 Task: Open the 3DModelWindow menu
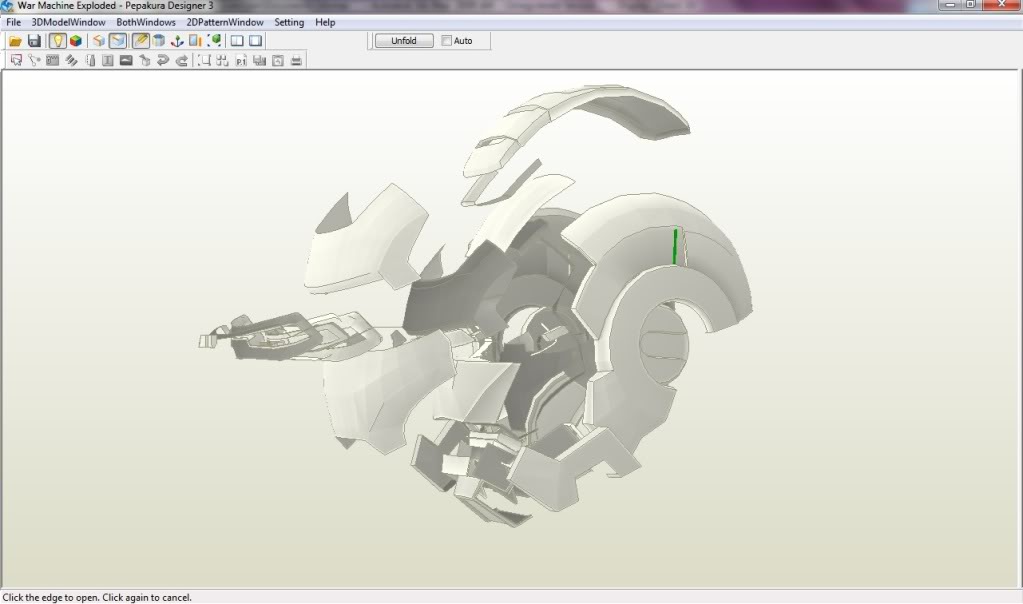point(69,22)
